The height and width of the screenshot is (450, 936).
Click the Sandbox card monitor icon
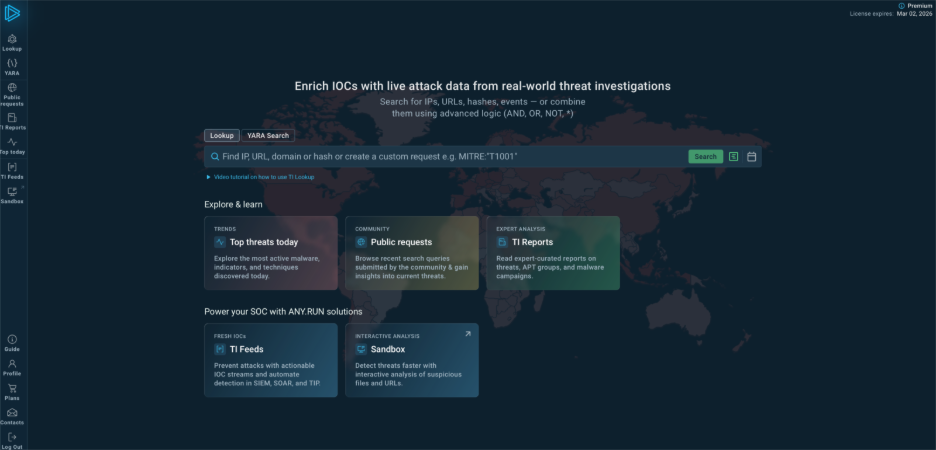pyautogui.click(x=361, y=349)
